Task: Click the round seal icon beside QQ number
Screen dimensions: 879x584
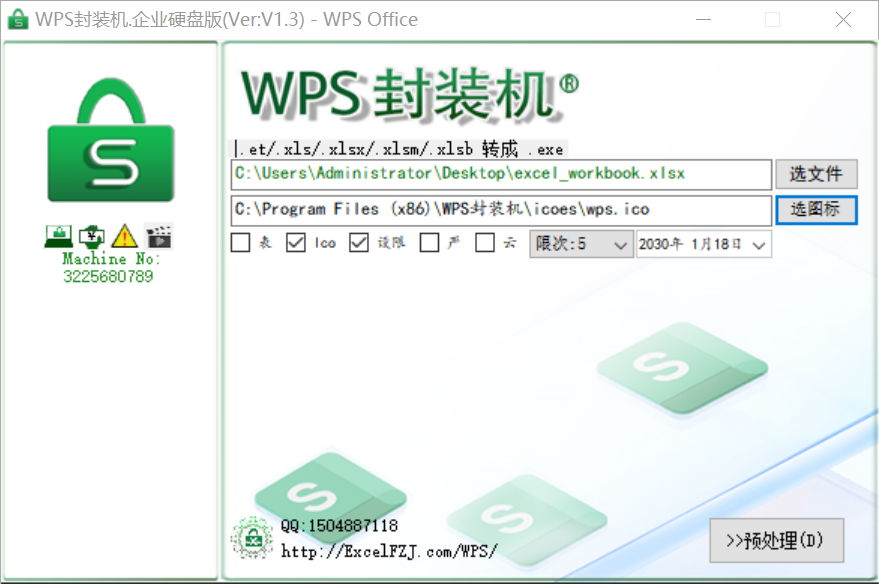Action: 252,538
